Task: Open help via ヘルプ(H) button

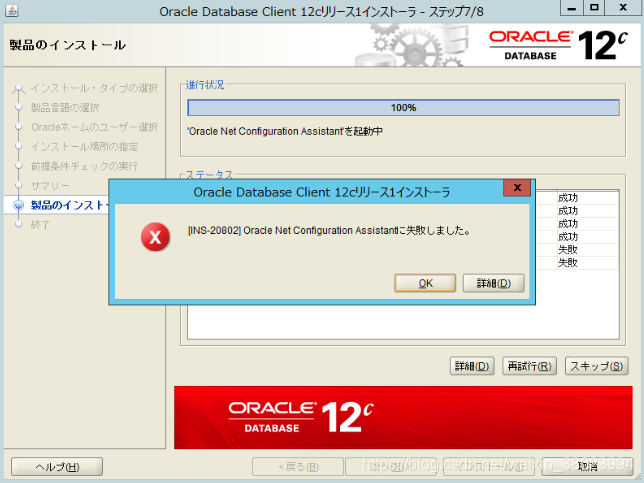Action: (57, 467)
